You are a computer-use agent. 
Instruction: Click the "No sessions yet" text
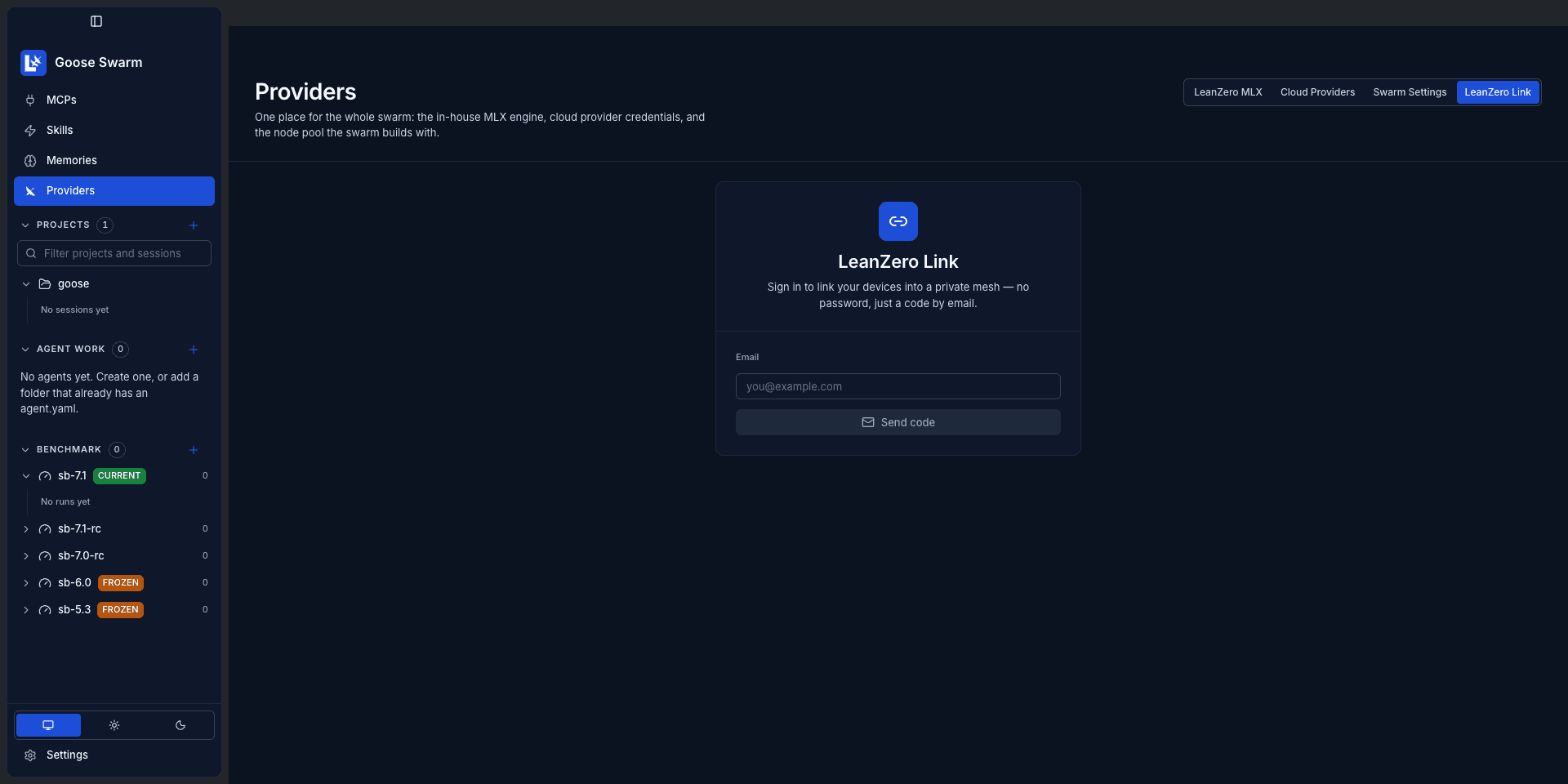pyautogui.click(x=74, y=310)
